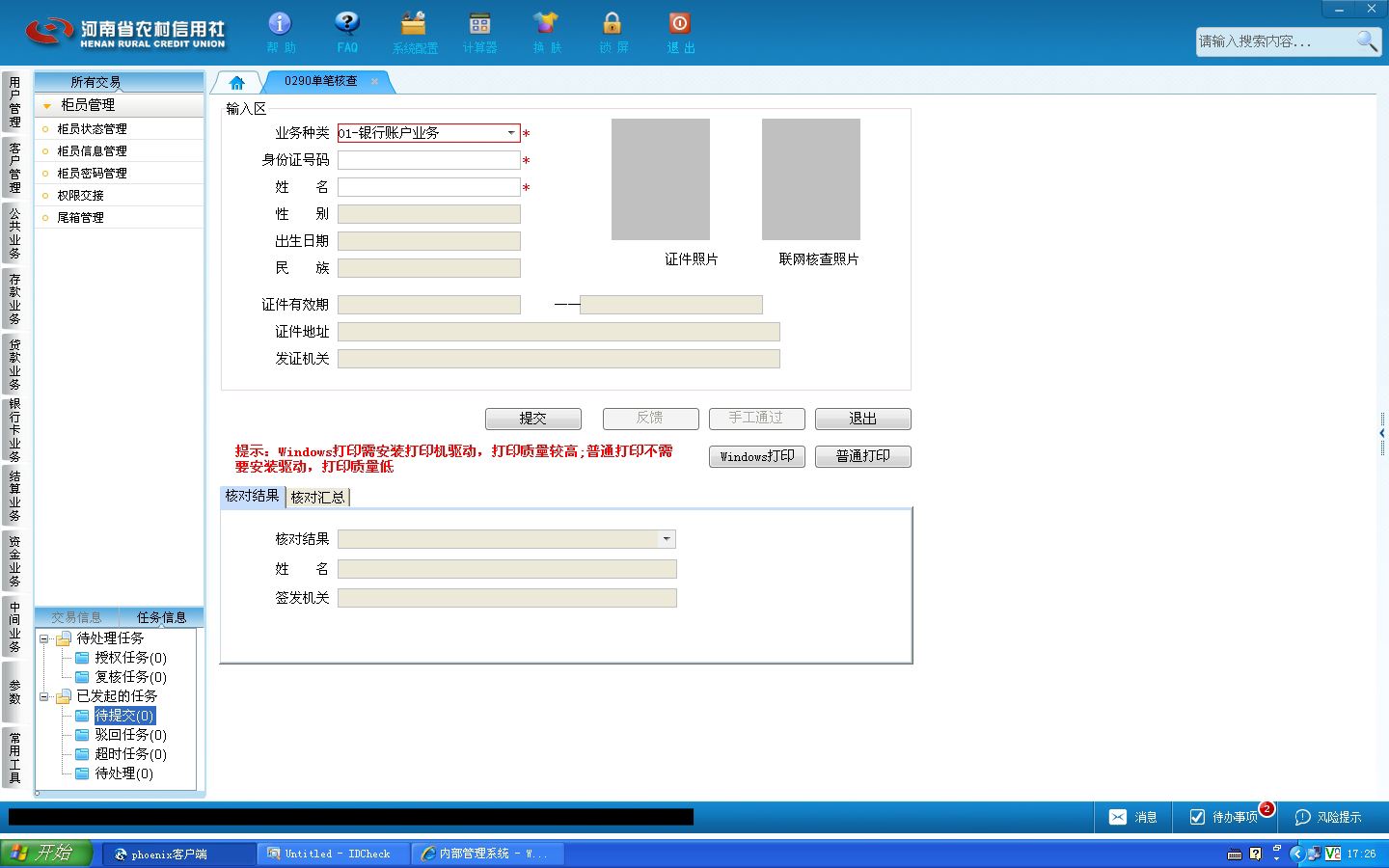Collapse the 已发起的任务 tree node
This screenshot has height=868, width=1389.
[x=43, y=696]
